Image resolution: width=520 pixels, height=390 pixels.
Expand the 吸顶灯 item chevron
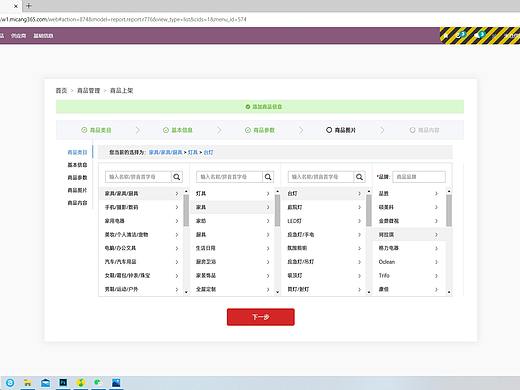(x=359, y=276)
